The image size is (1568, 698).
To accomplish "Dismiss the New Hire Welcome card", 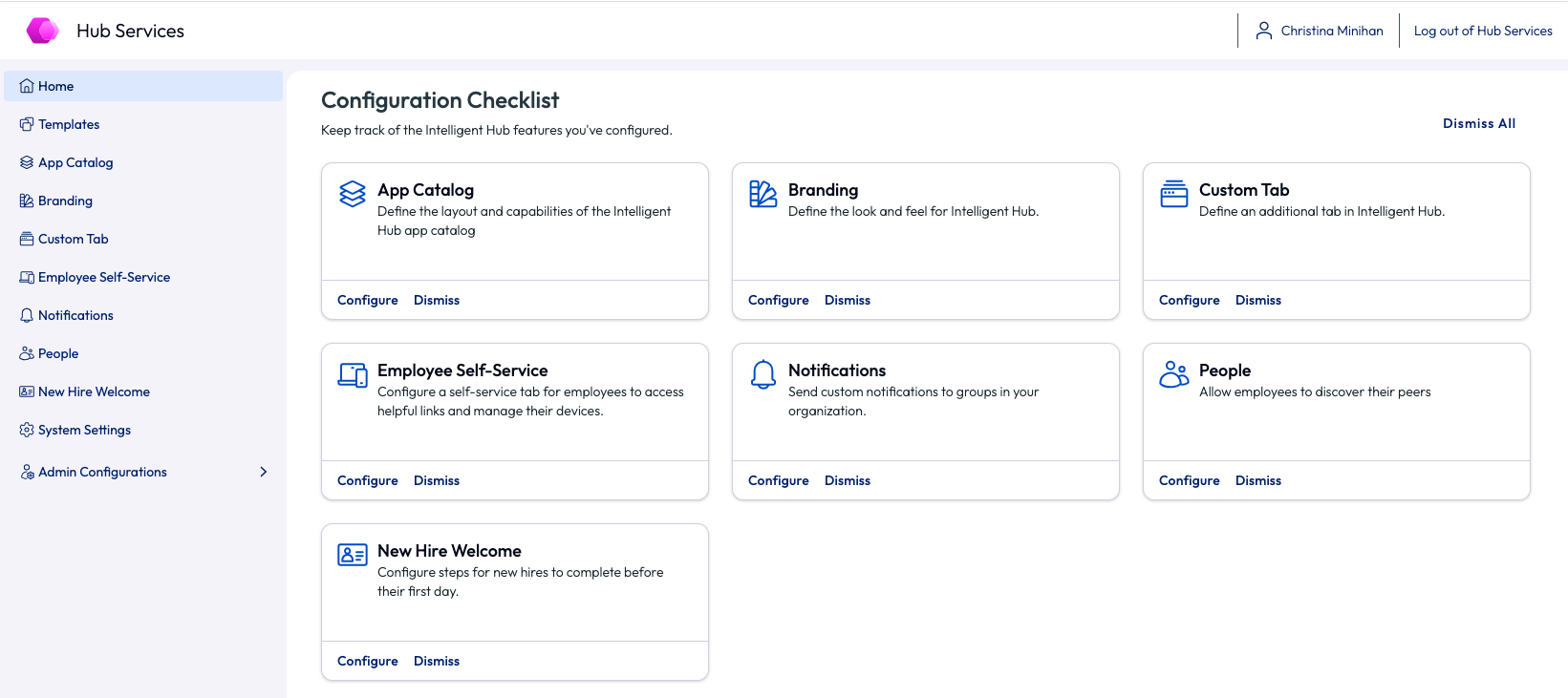I will pos(436,661).
